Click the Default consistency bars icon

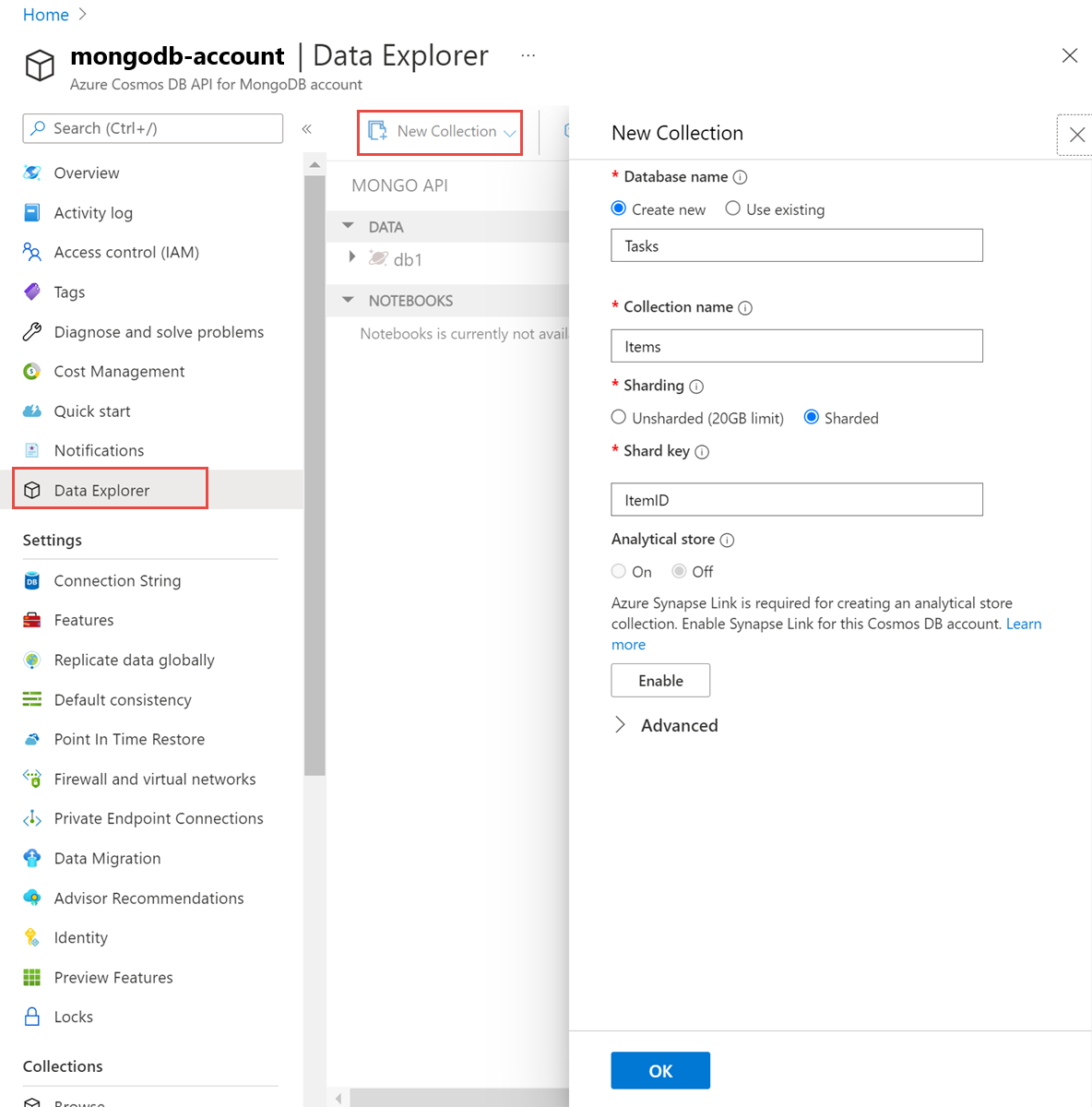tap(32, 699)
